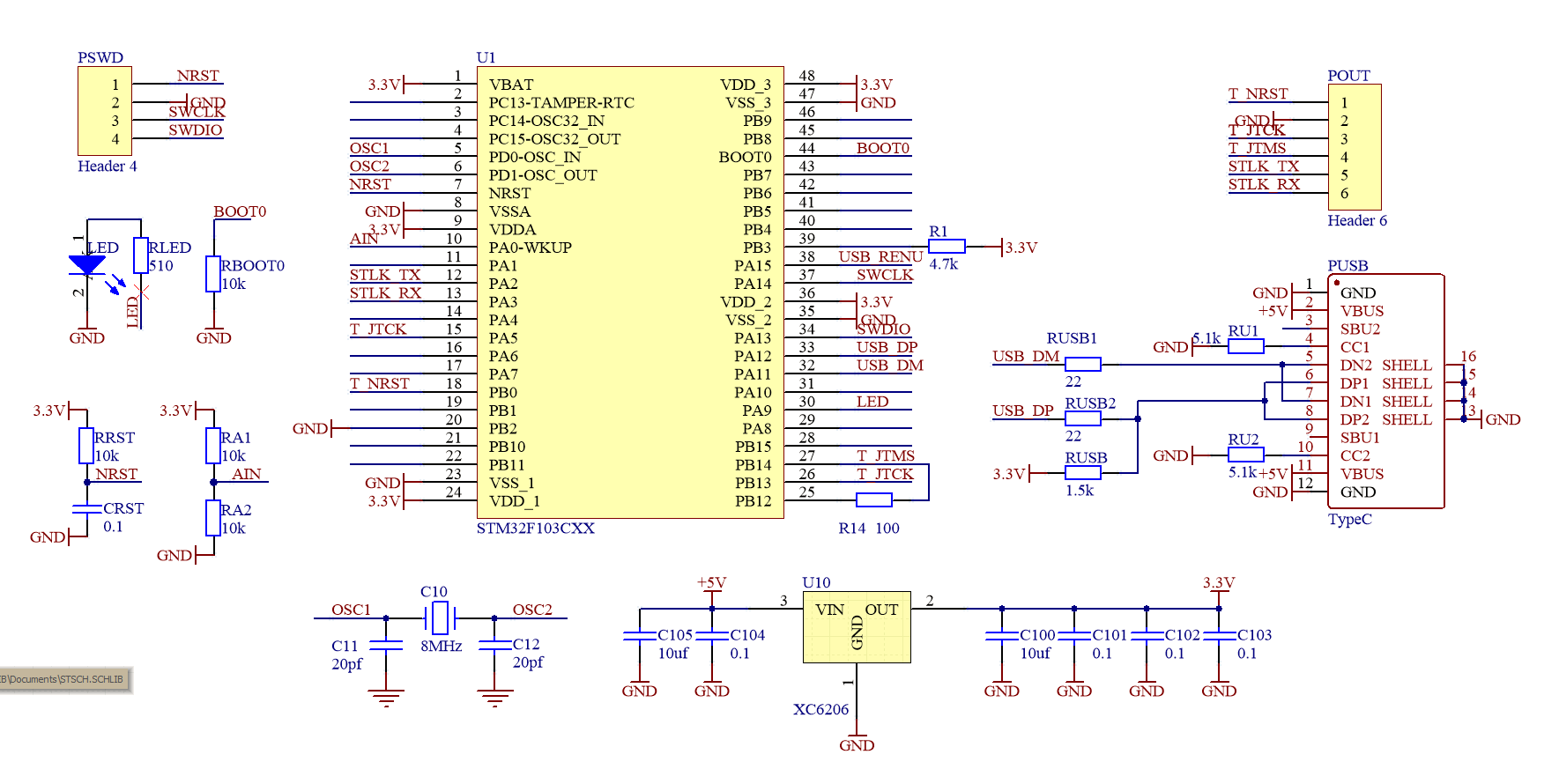The height and width of the screenshot is (784, 1559).
Task: Click the PA0-WKUP pin name
Action: click(531, 248)
